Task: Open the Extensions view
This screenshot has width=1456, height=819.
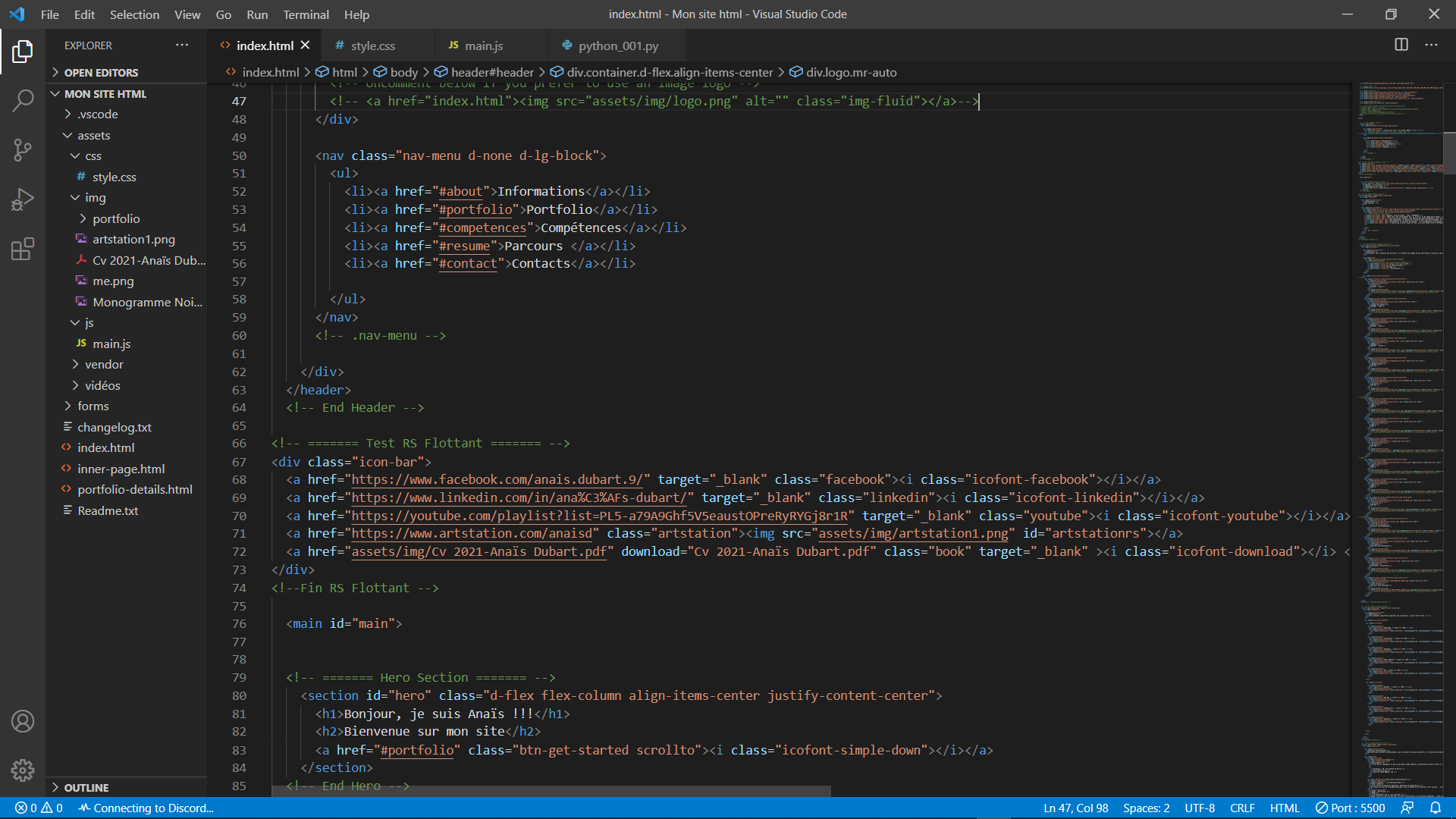Action: click(23, 249)
